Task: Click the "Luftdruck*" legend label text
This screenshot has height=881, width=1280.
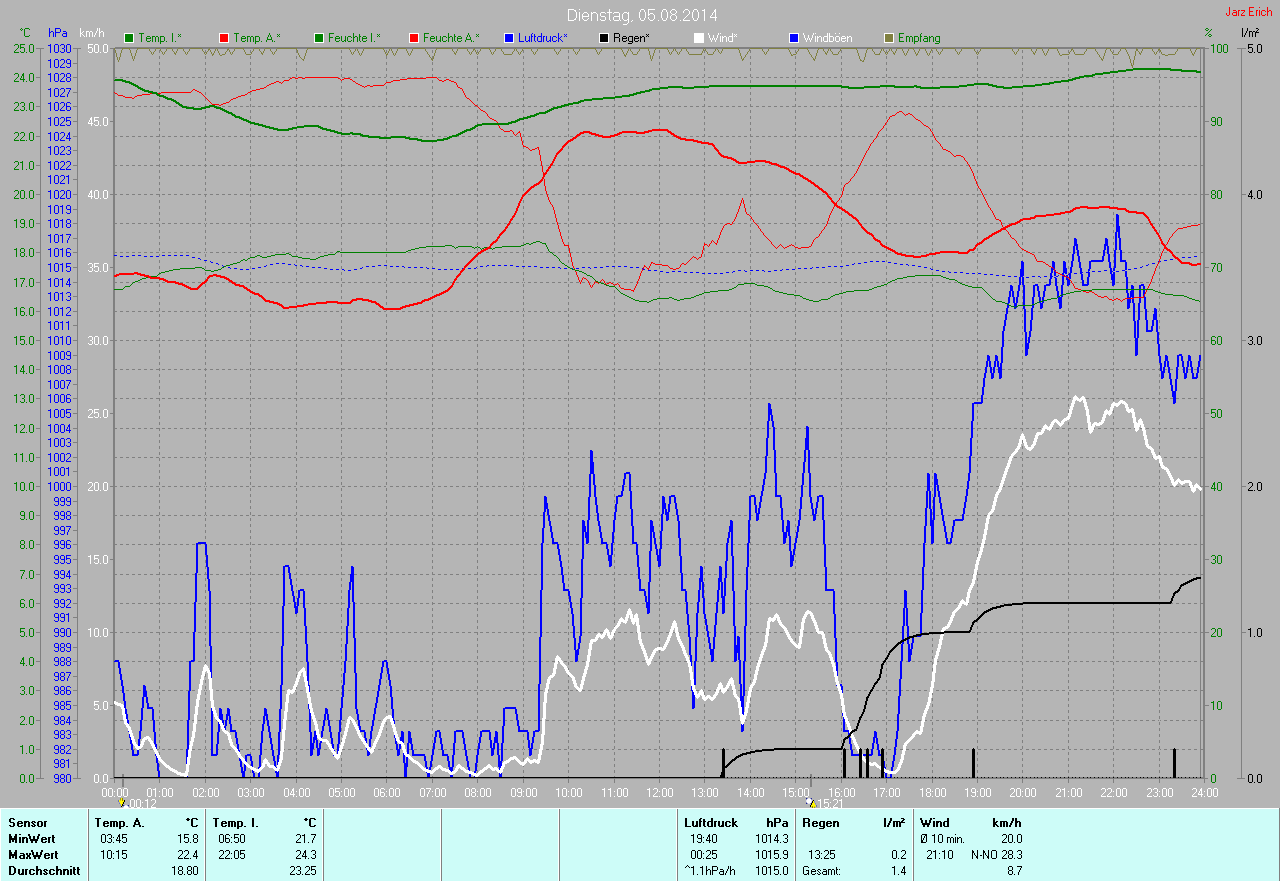Action: pyautogui.click(x=543, y=38)
